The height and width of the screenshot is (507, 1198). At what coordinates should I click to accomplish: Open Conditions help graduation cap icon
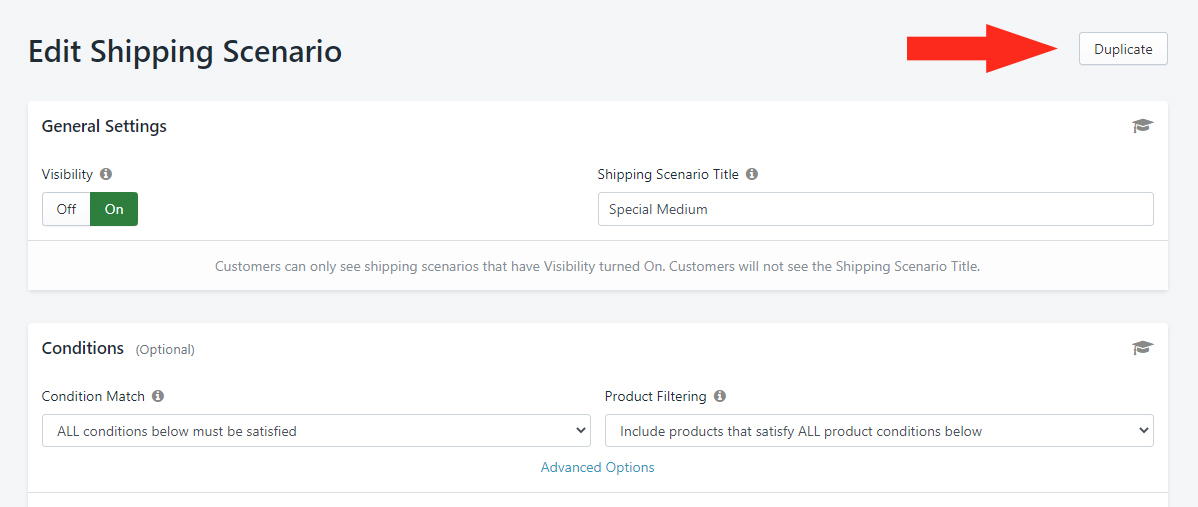coord(1142,348)
